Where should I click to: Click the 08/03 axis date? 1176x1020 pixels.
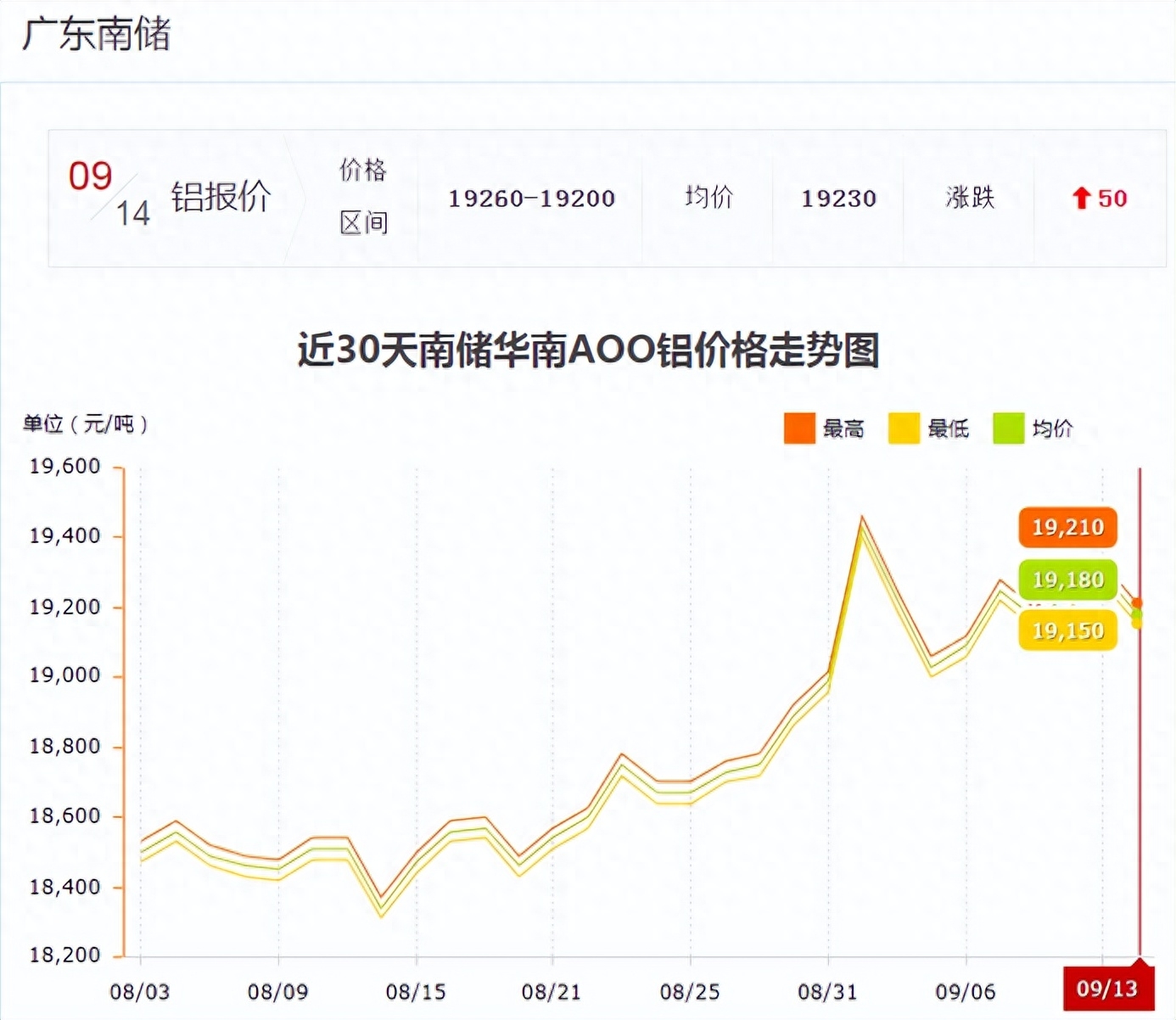[x=139, y=991]
